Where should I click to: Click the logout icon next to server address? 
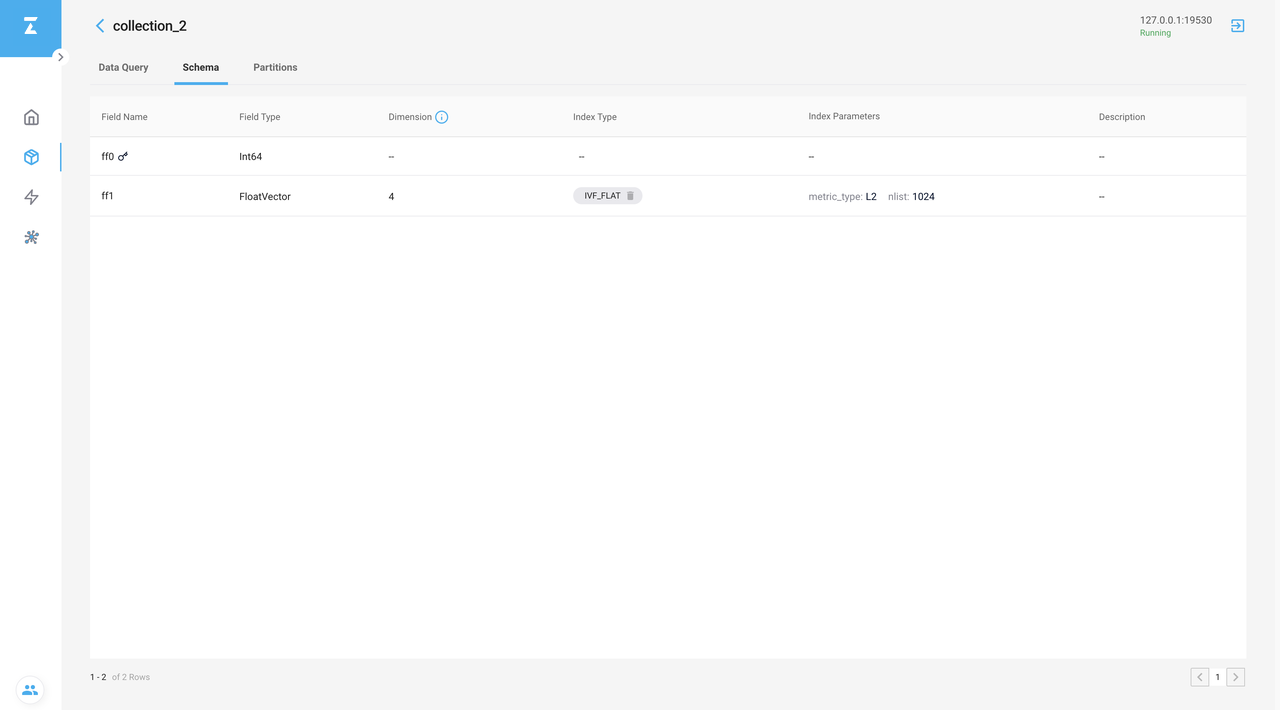coord(1237,26)
